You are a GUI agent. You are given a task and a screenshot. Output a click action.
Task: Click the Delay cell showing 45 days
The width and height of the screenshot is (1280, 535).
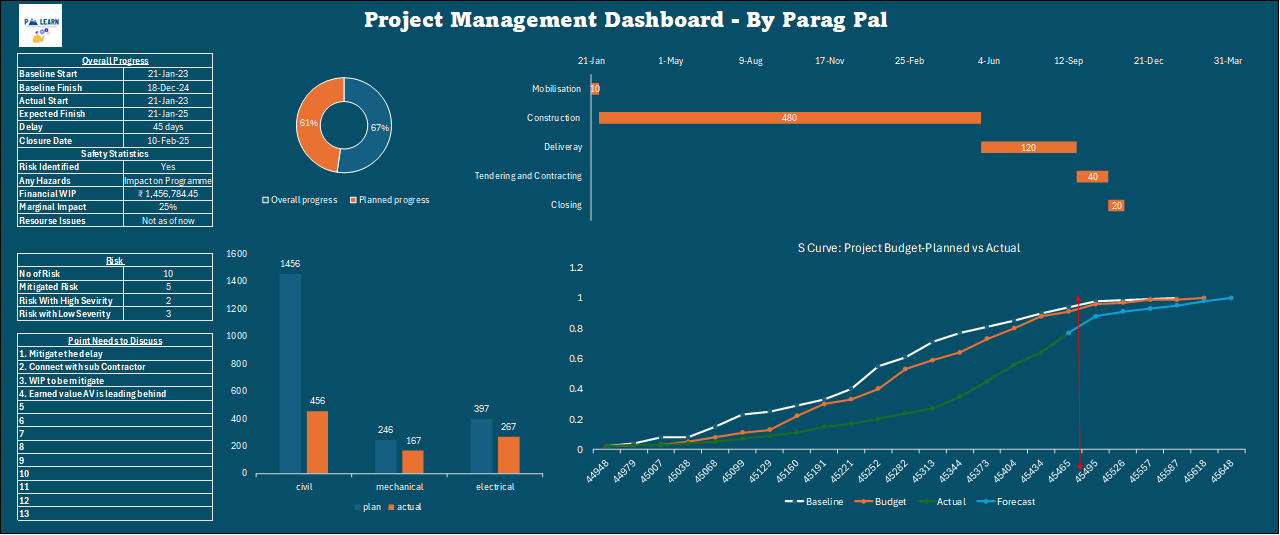[163, 127]
